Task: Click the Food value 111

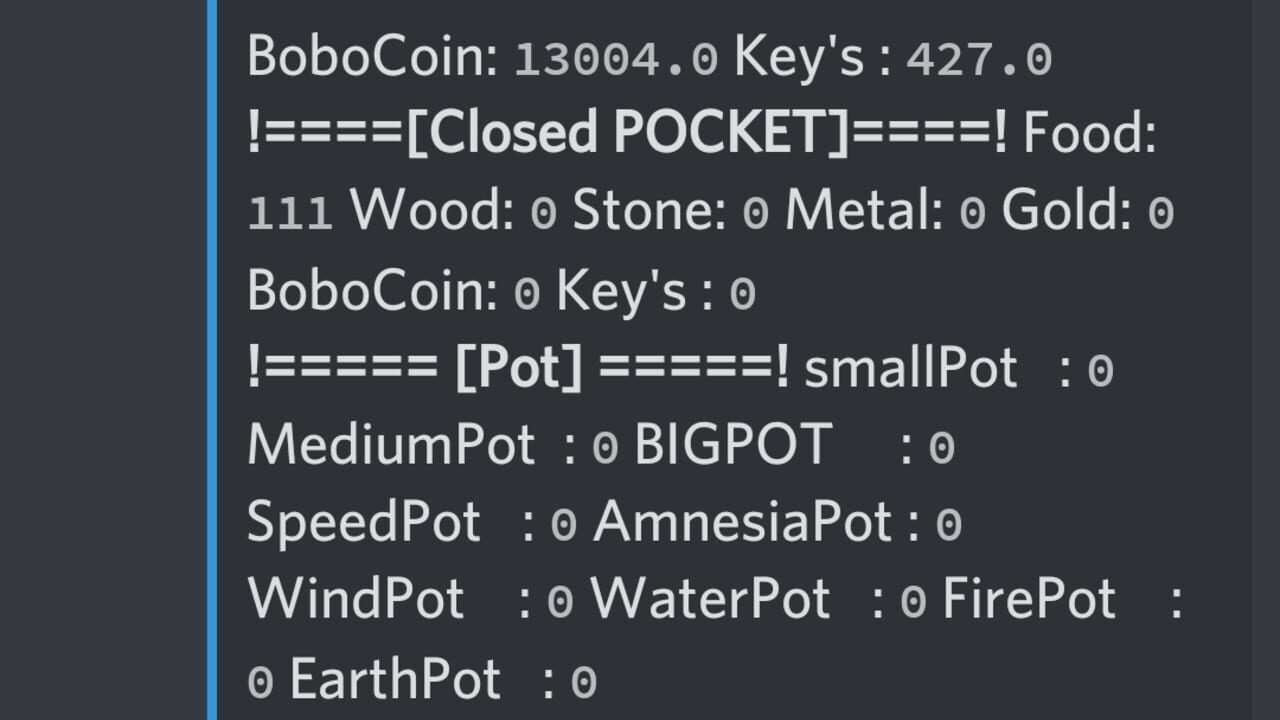Action: coord(290,214)
